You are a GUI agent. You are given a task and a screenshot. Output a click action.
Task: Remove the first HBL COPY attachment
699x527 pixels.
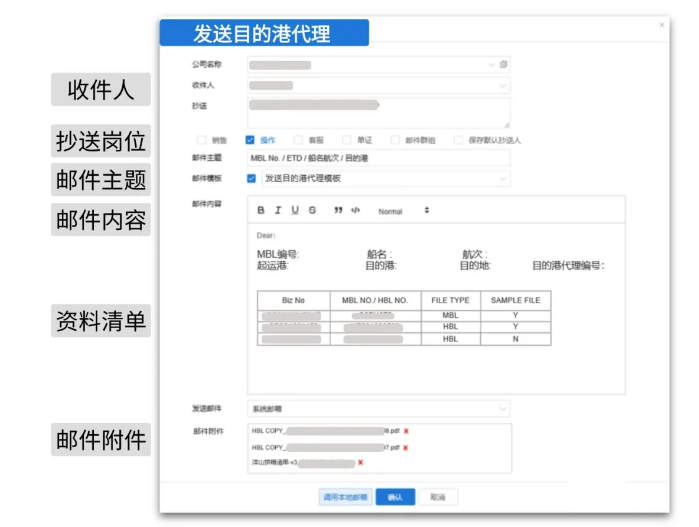click(406, 431)
